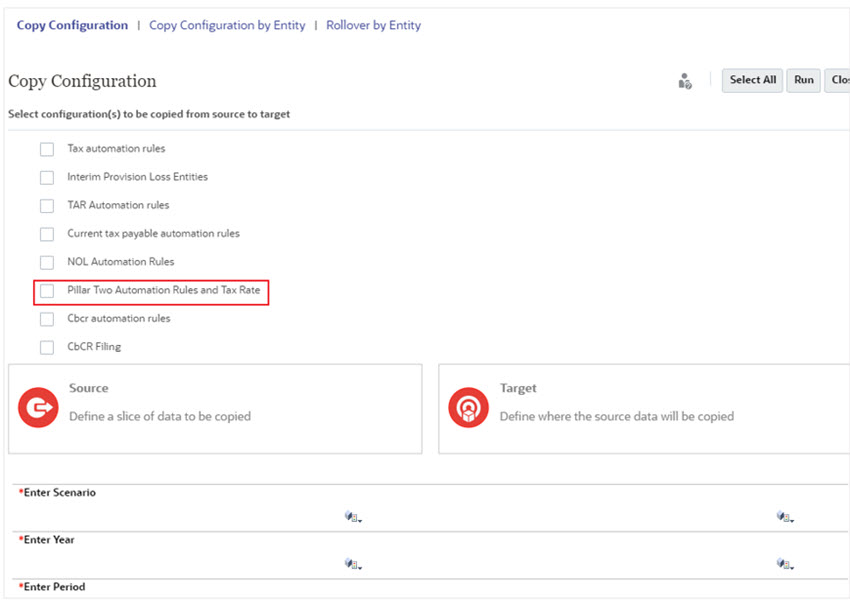Open source Scenario member selector
The width and height of the screenshot is (850, 604).
[x=353, y=517]
